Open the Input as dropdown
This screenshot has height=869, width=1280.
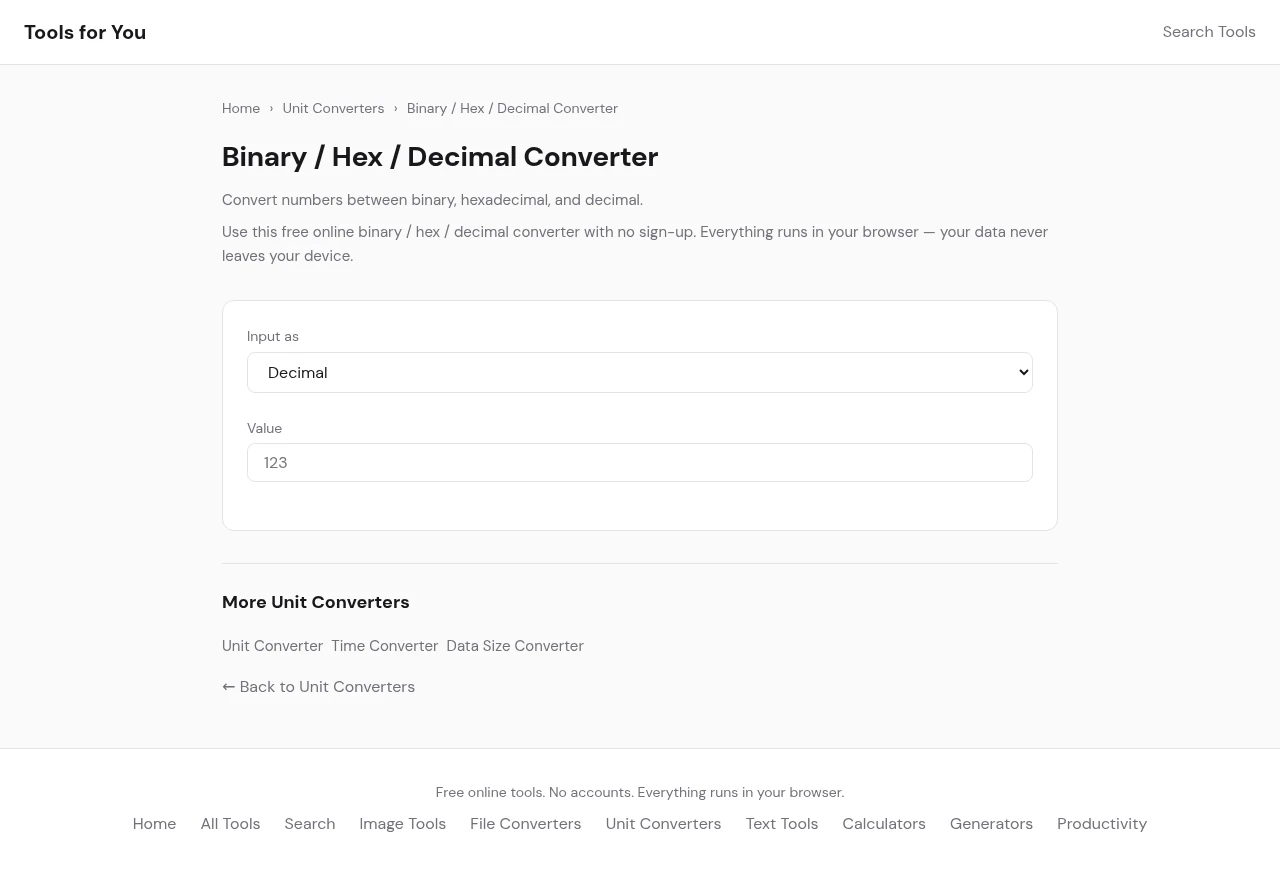pyautogui.click(x=639, y=372)
